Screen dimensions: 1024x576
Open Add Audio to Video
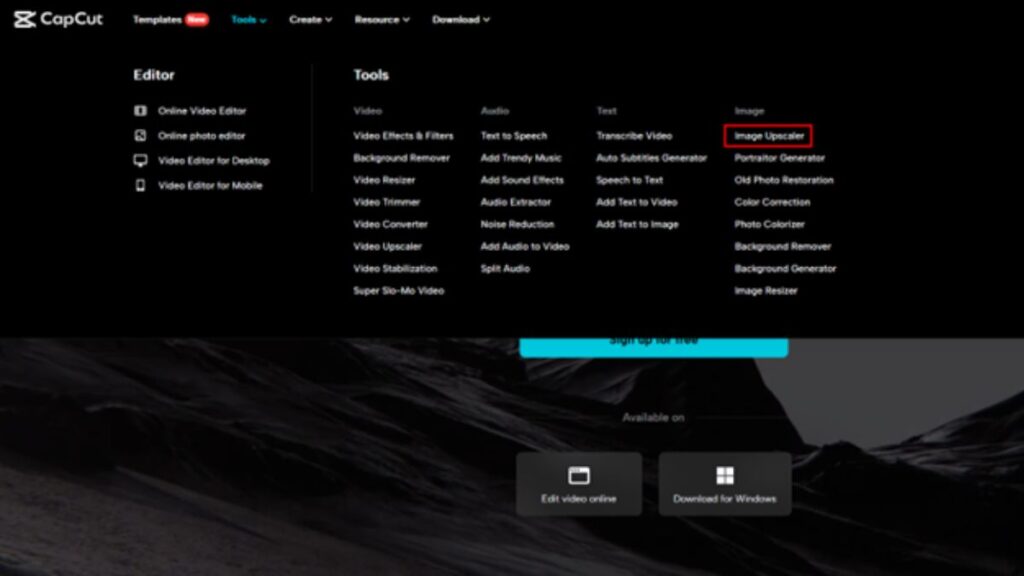click(525, 246)
